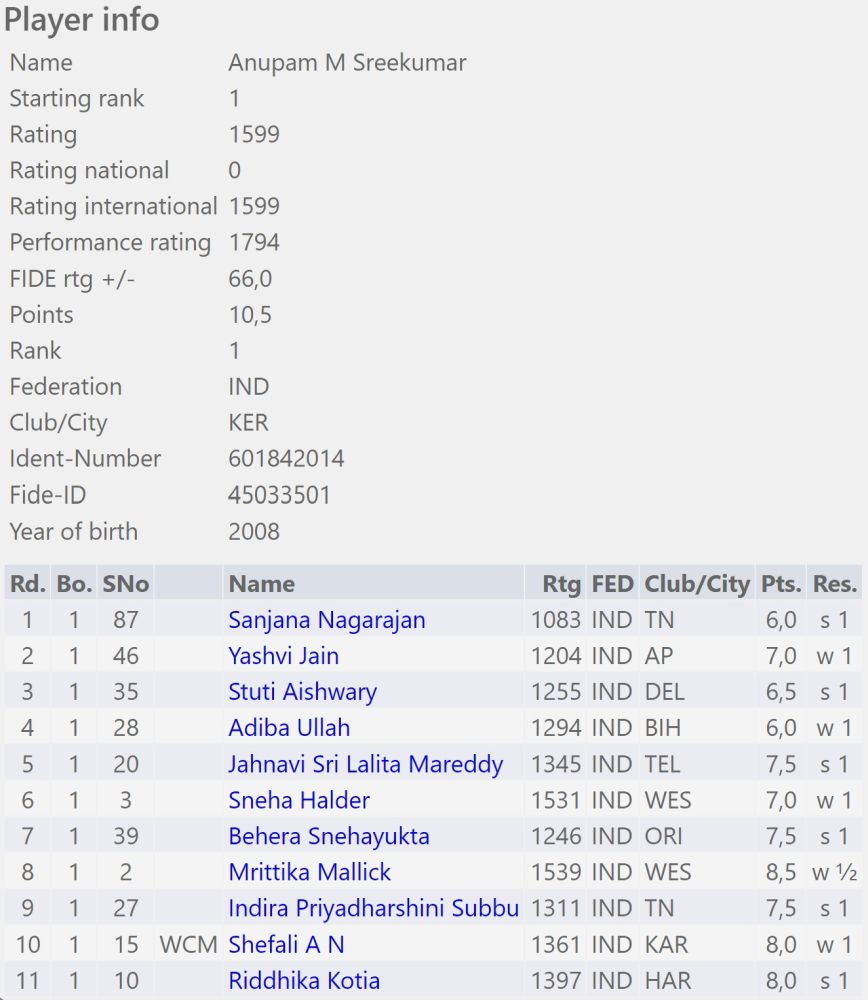The width and height of the screenshot is (868, 1000).
Task: Open Sanjana Nagarajan's player link
Action: click(x=326, y=620)
